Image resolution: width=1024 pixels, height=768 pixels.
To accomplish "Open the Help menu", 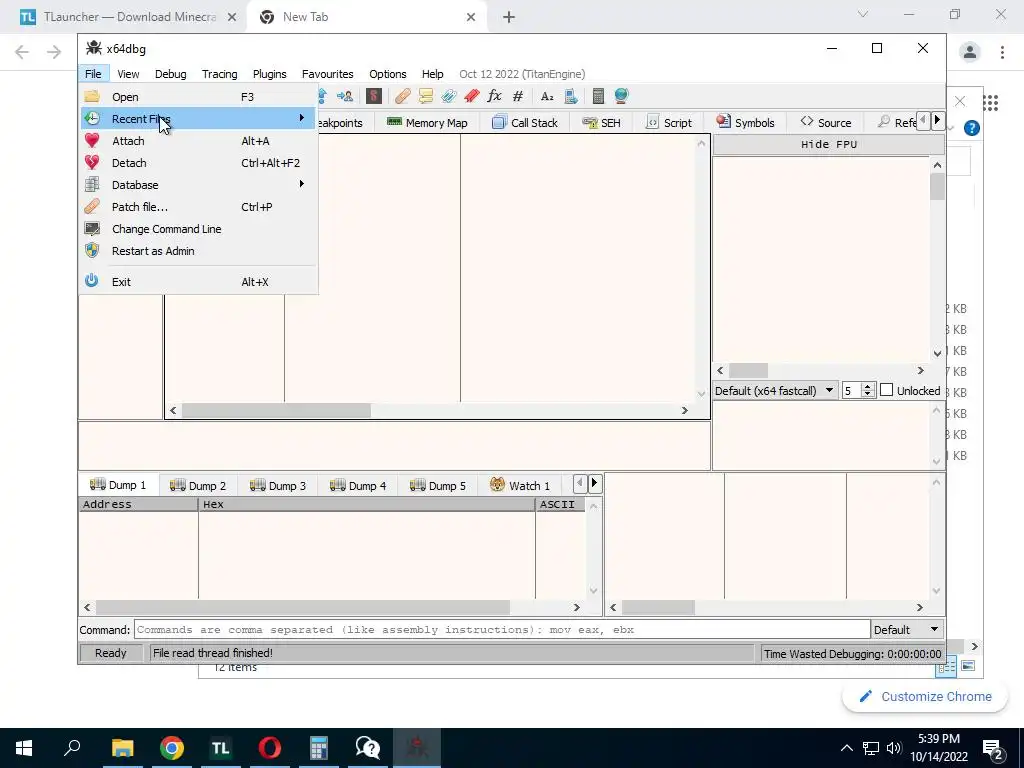I will click(432, 74).
